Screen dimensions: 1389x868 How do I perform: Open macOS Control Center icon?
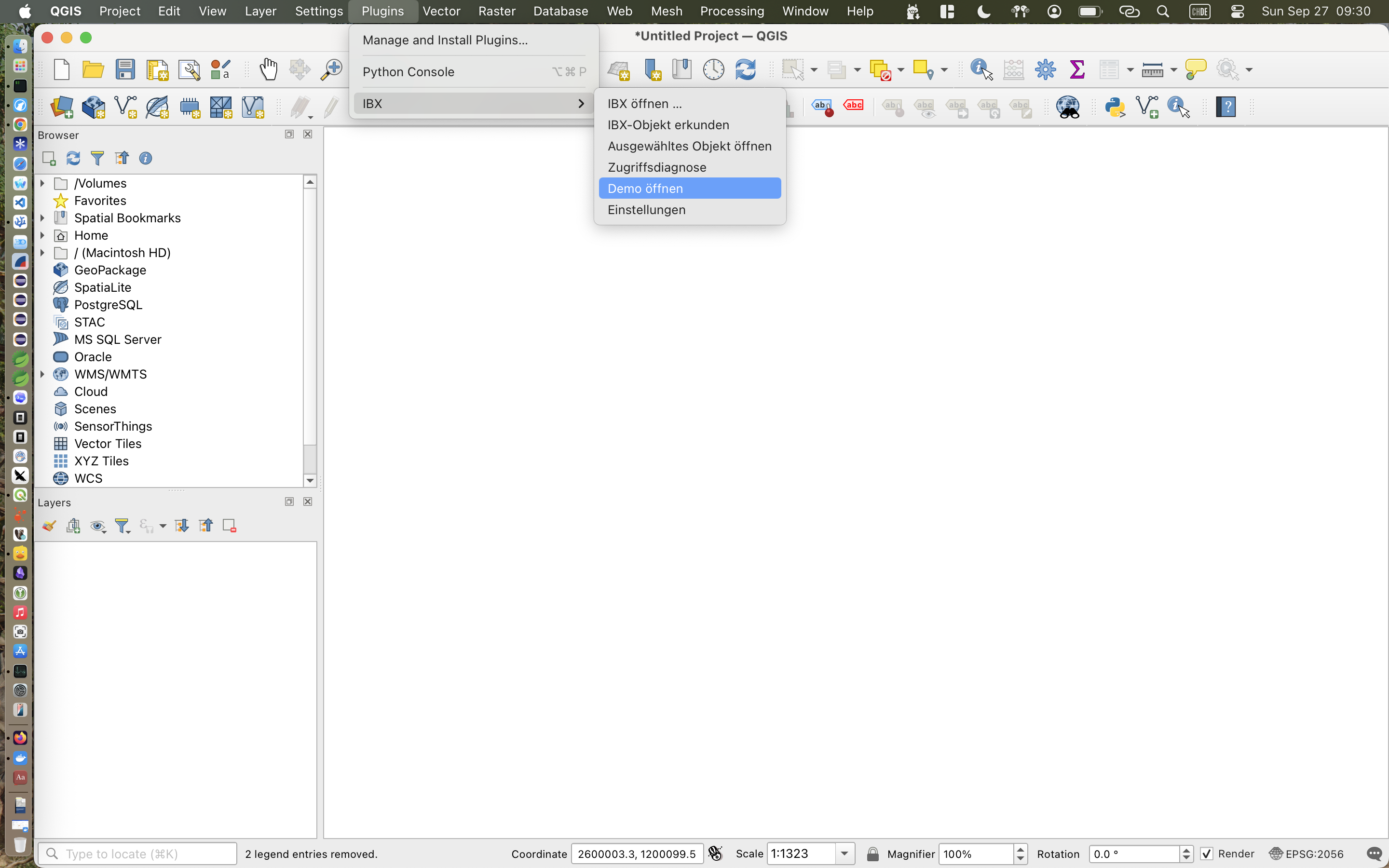point(1237,12)
